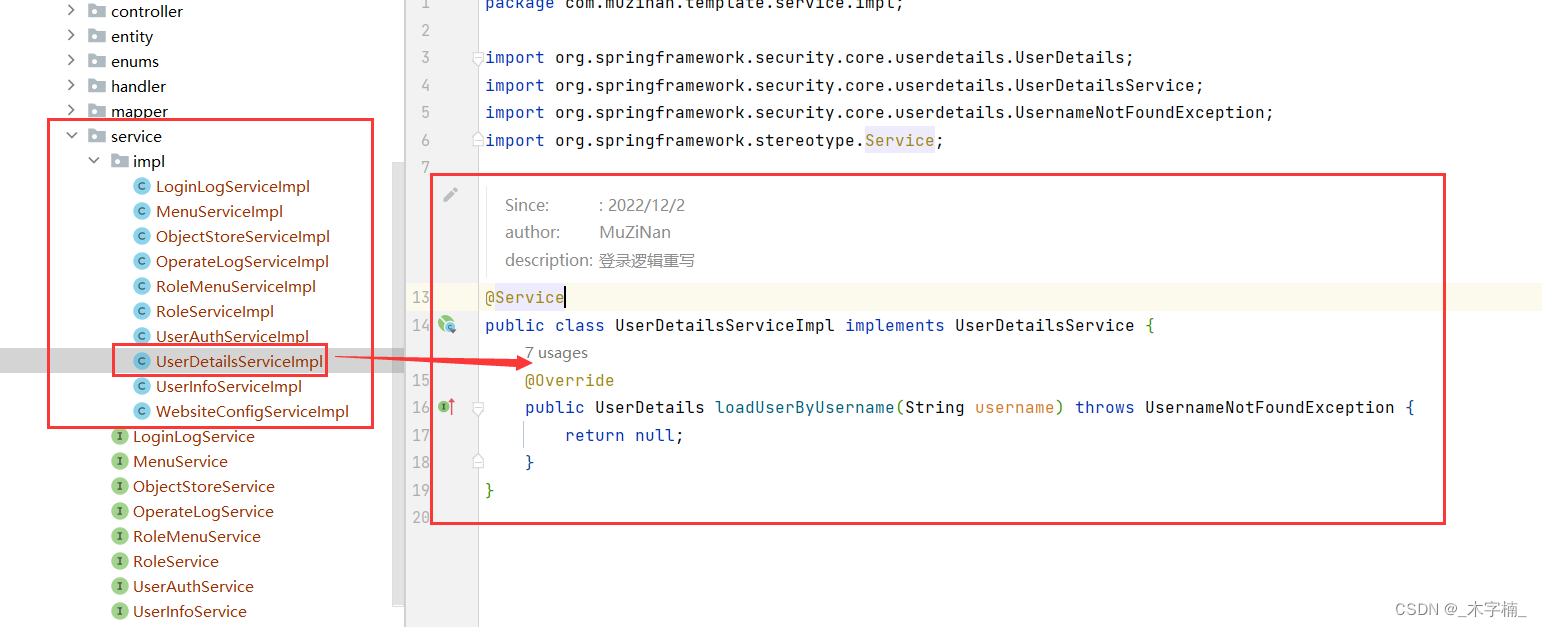This screenshot has width=1542, height=627.
Task: Select the entity folder icon
Action: (97, 36)
